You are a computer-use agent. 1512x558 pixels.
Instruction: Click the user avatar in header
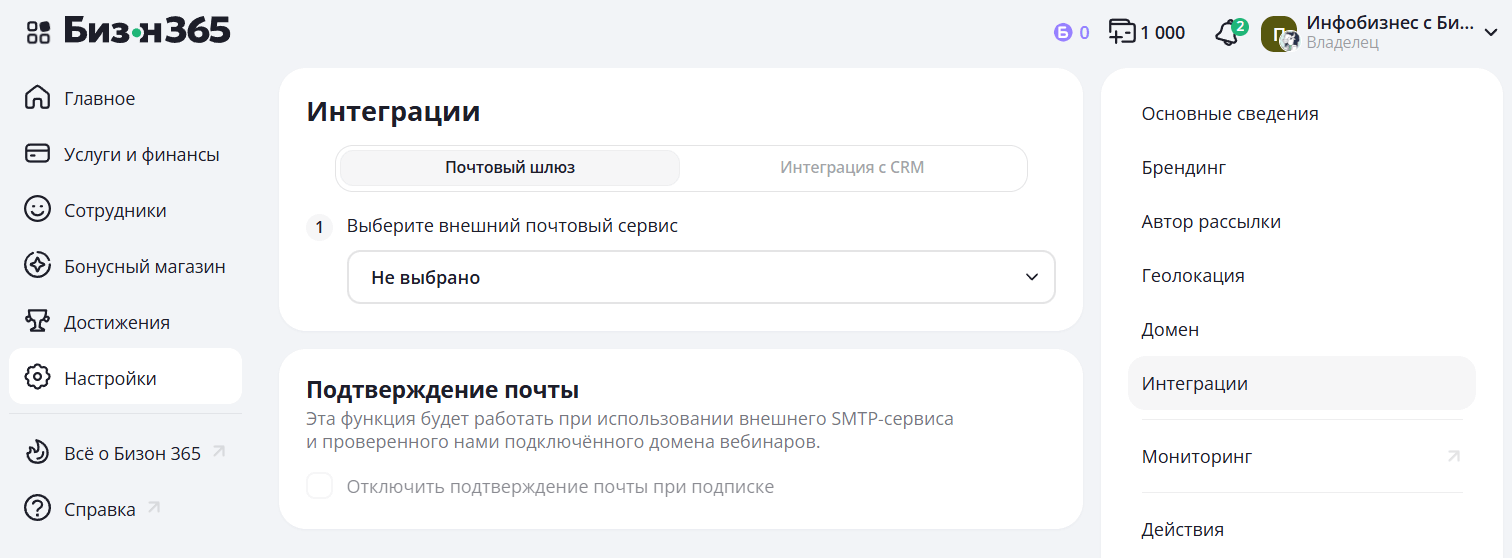(1278, 33)
